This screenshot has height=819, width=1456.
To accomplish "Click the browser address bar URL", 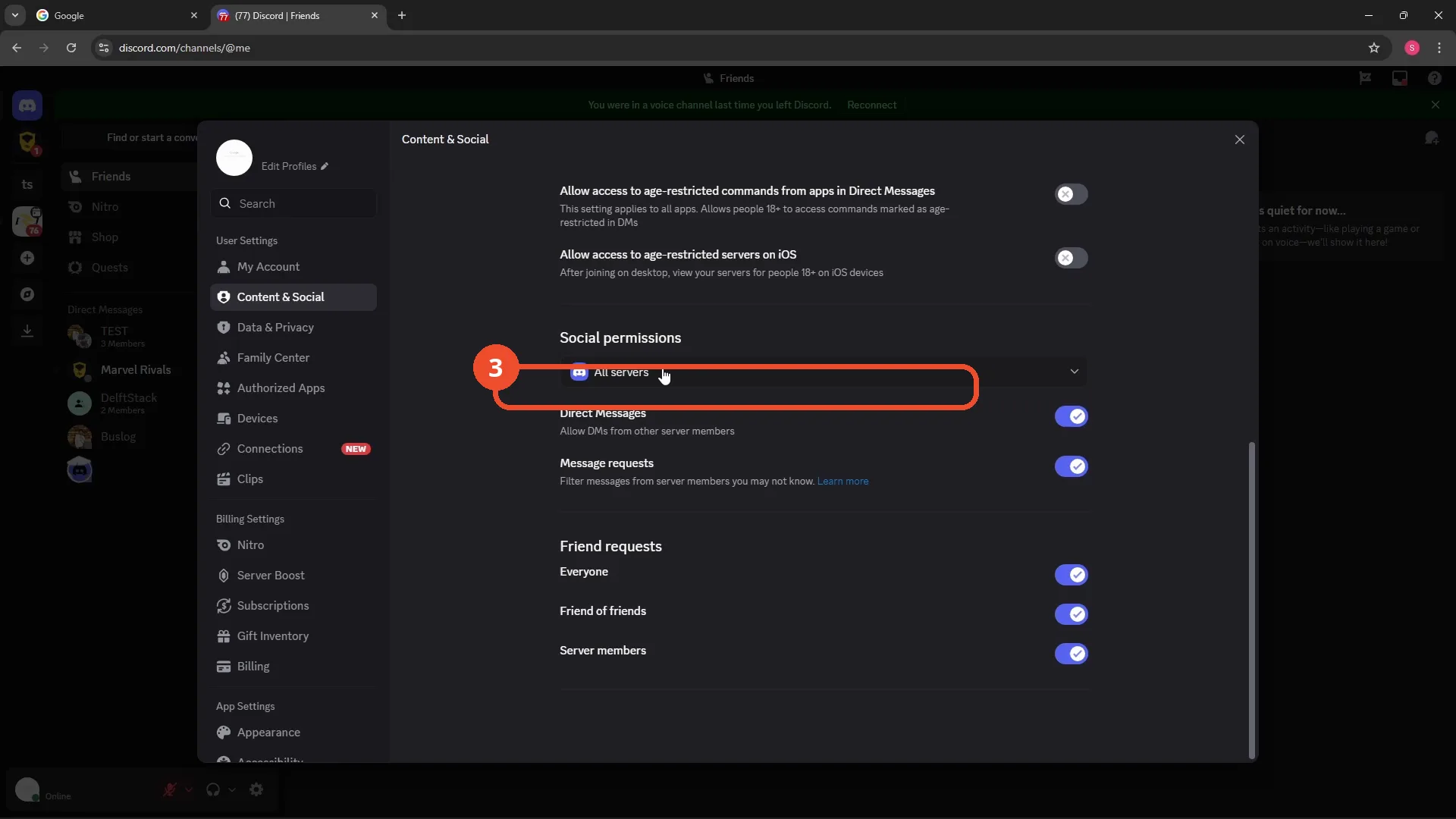I will click(x=184, y=48).
